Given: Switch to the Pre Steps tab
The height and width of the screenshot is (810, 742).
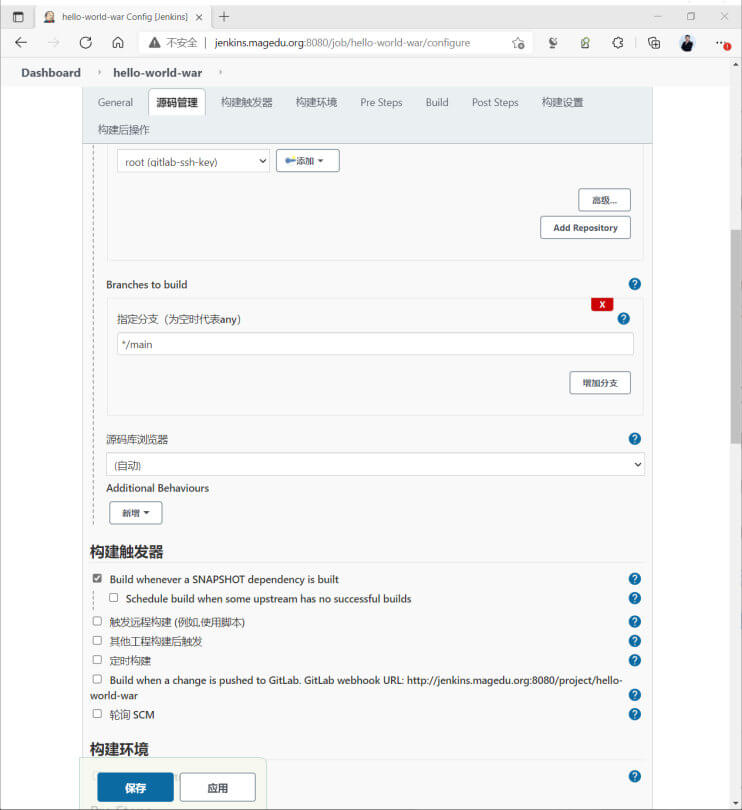Looking at the screenshot, I should click(381, 102).
